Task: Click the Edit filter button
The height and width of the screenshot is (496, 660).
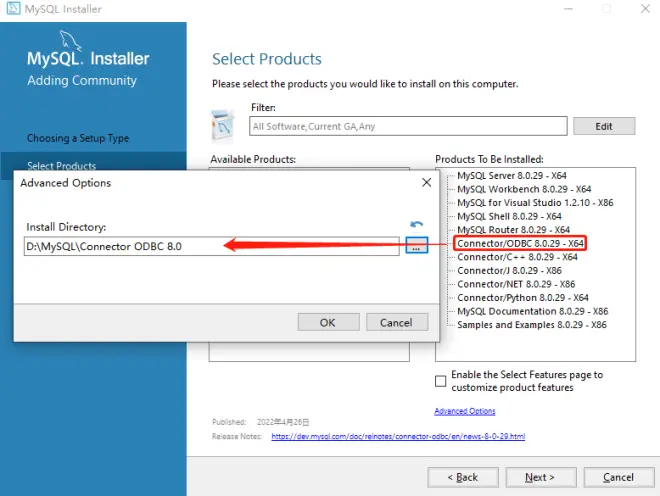Action: pyautogui.click(x=604, y=126)
